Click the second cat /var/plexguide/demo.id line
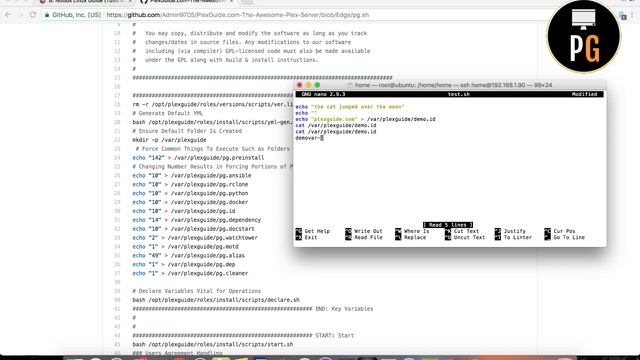This screenshot has width=640, height=360. coord(336,132)
